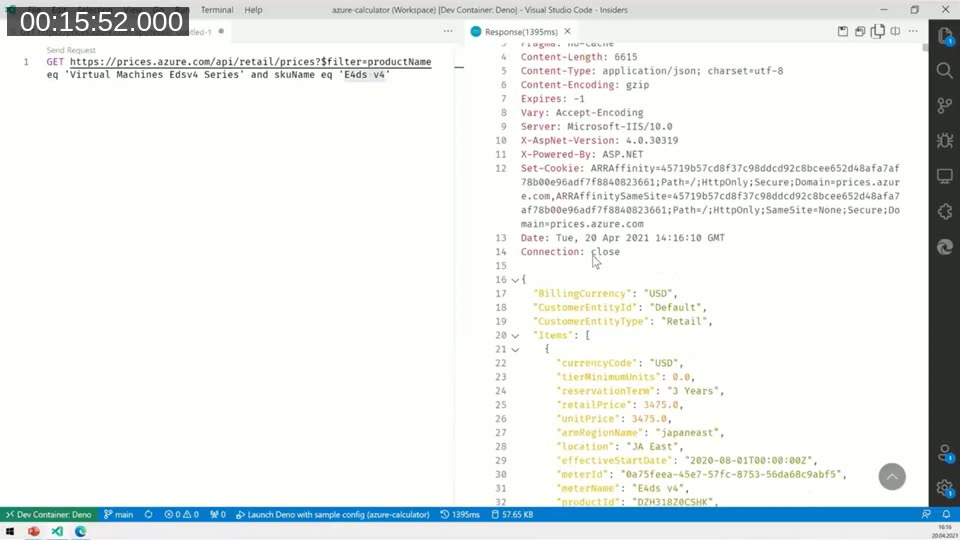960x540 pixels.
Task: Click the scroll-to-top round button
Action: point(892,476)
